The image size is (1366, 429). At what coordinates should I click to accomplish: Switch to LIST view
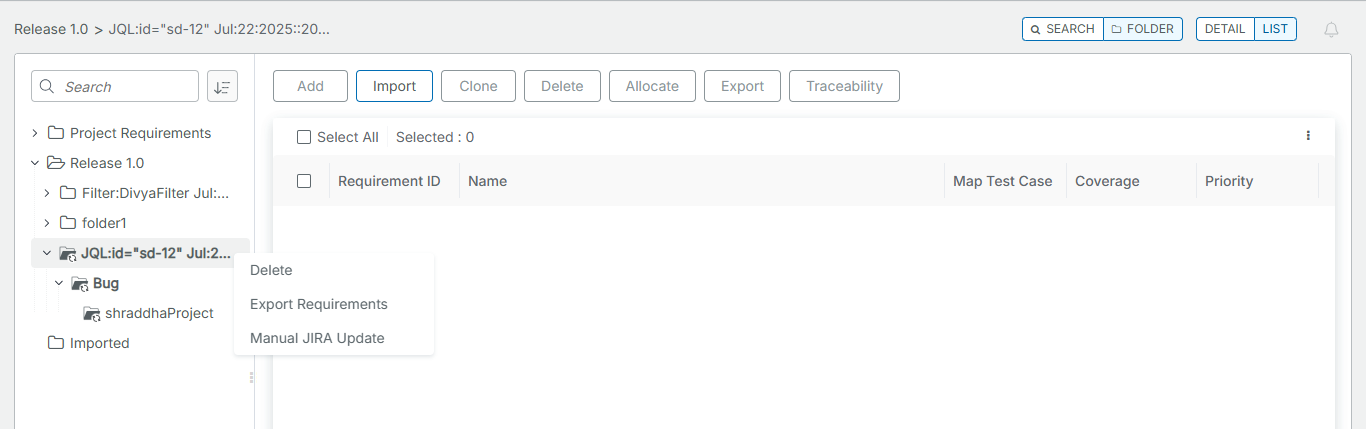1275,29
